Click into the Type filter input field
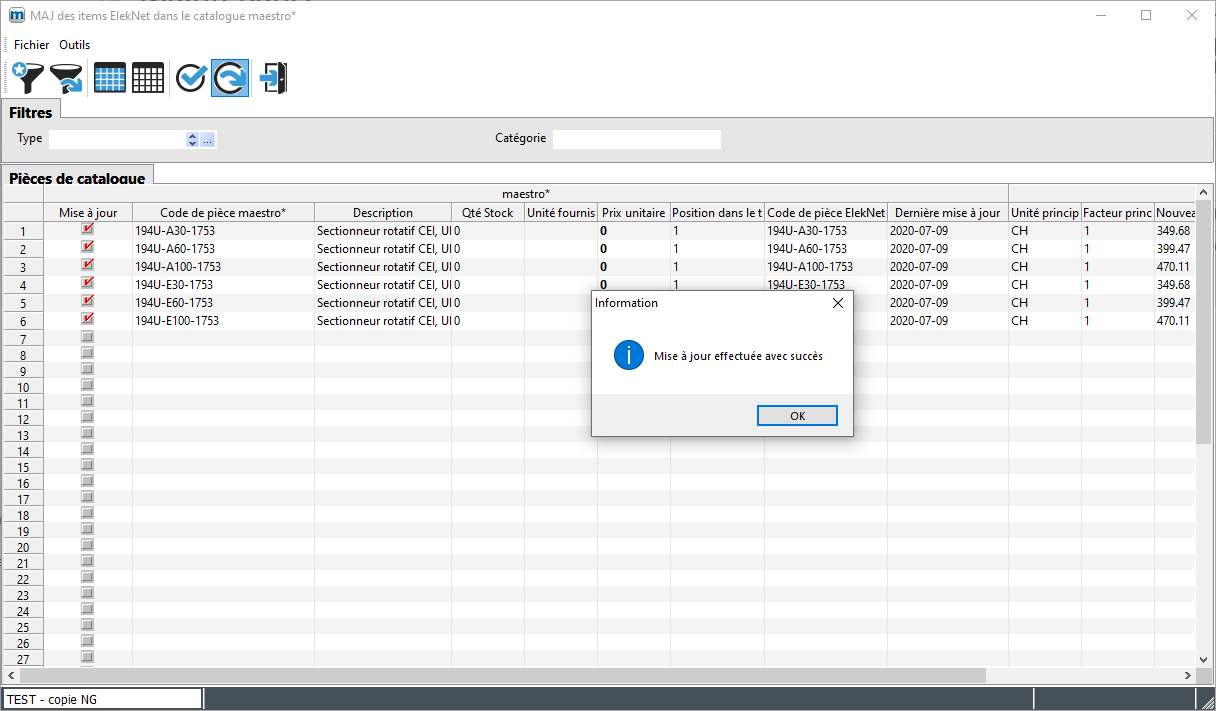 click(x=117, y=139)
